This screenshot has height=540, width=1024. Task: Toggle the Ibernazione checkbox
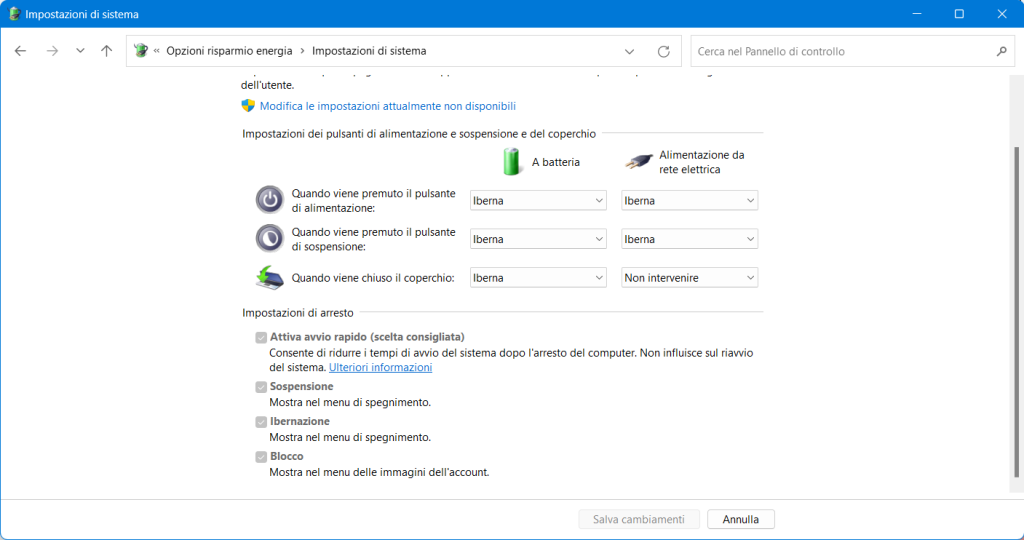pos(261,422)
